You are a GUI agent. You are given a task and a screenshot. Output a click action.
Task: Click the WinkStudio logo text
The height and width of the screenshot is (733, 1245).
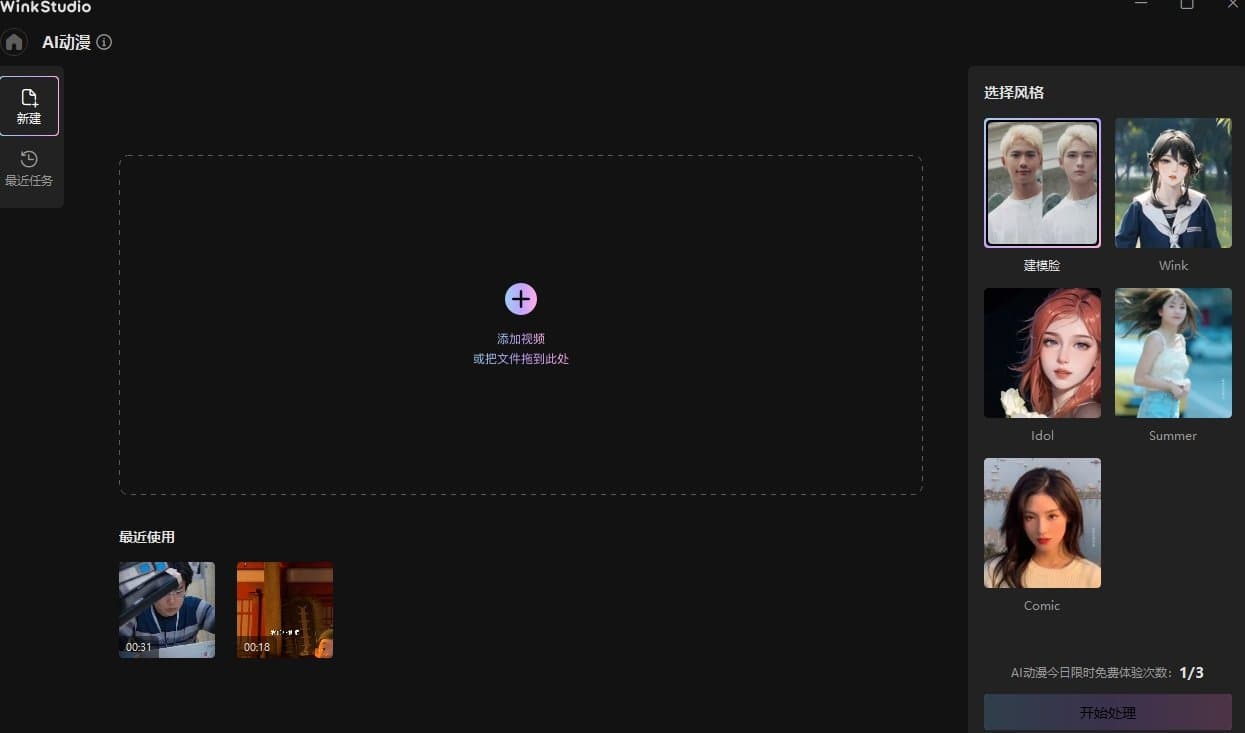click(46, 7)
